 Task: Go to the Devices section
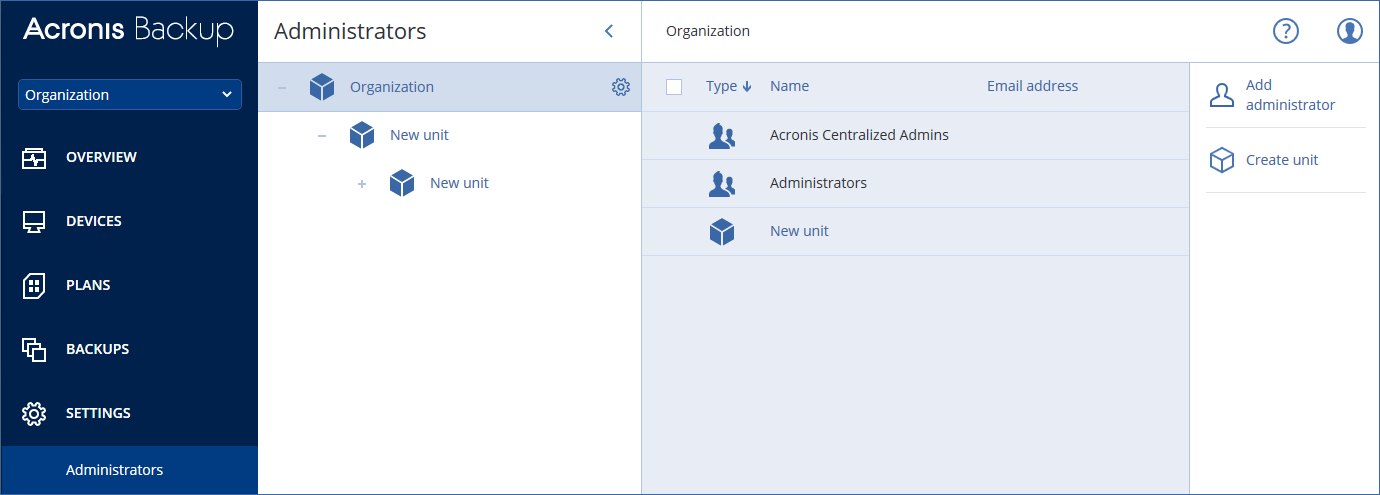pyautogui.click(x=93, y=221)
